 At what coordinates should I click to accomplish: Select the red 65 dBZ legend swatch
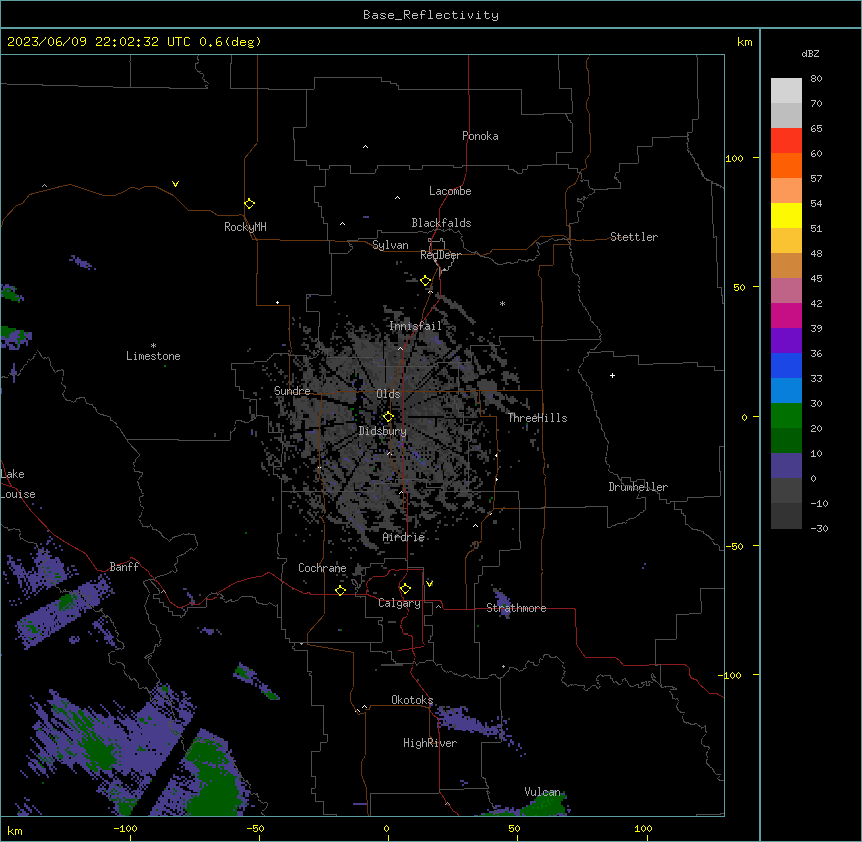click(x=786, y=140)
